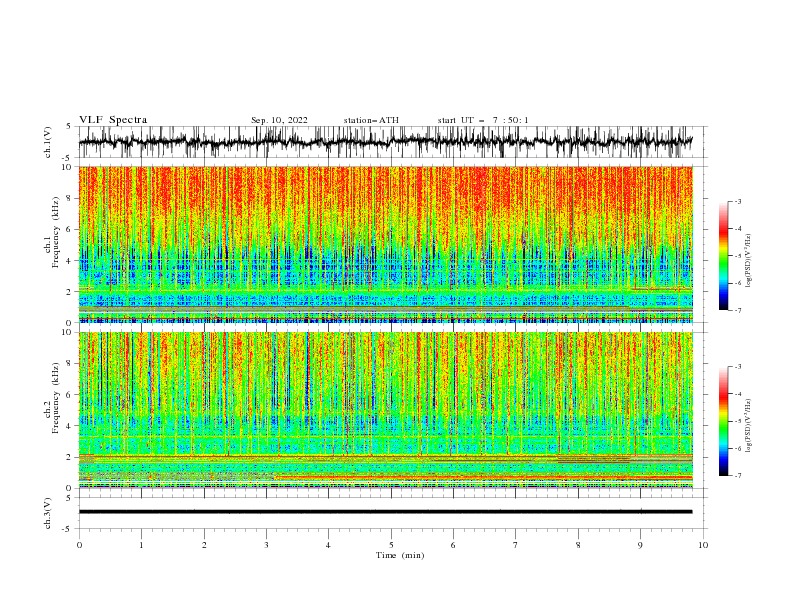Click the "Time (min)" axis title

click(400, 555)
